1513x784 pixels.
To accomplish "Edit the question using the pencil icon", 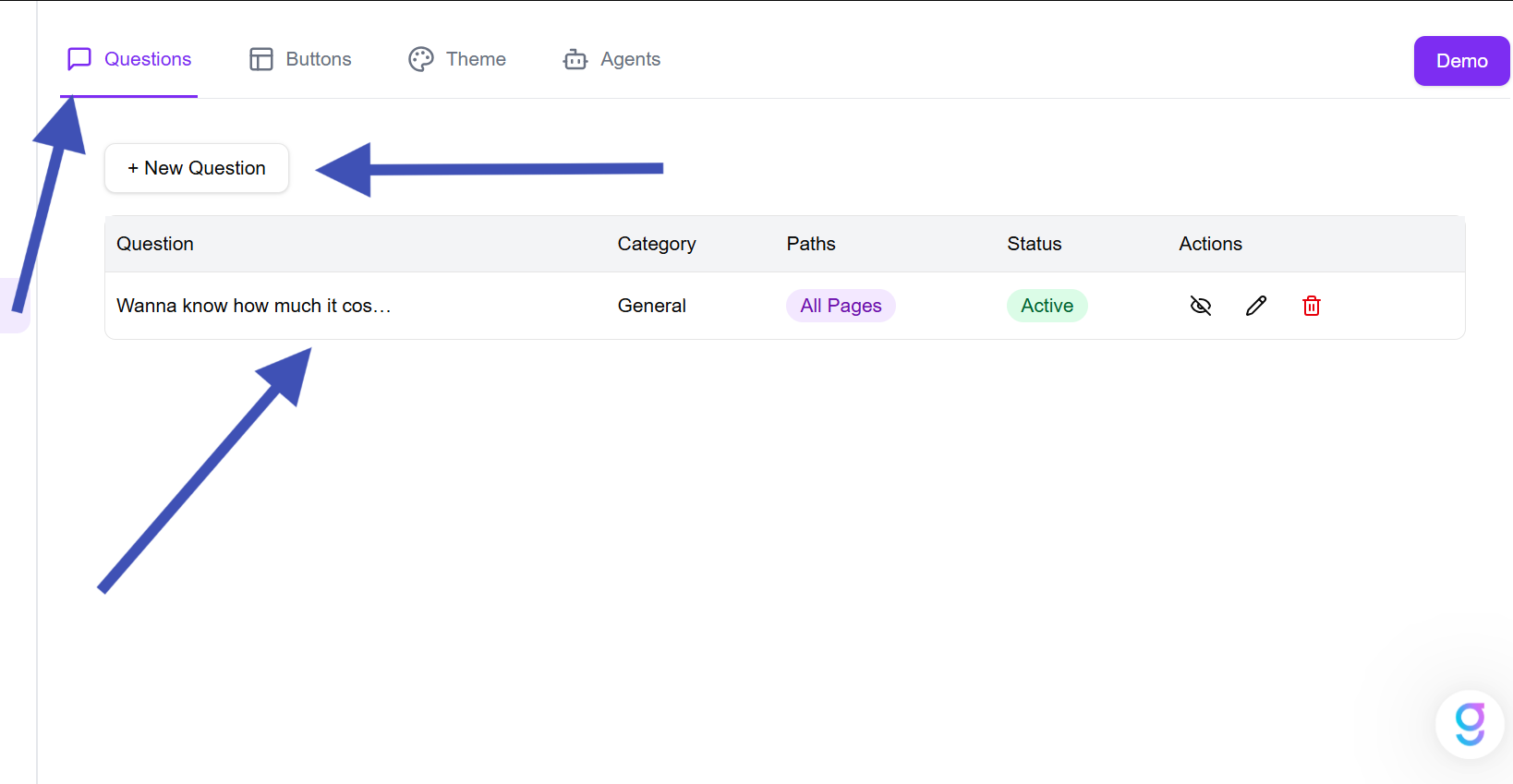I will [x=1256, y=306].
